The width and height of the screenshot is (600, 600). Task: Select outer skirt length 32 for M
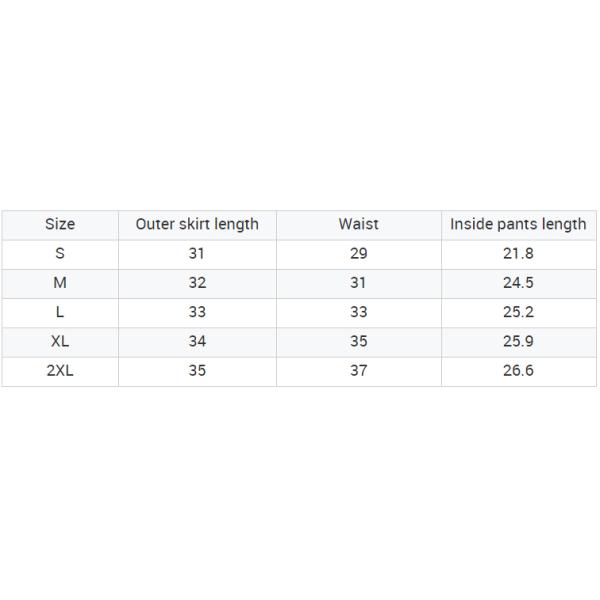tap(197, 283)
